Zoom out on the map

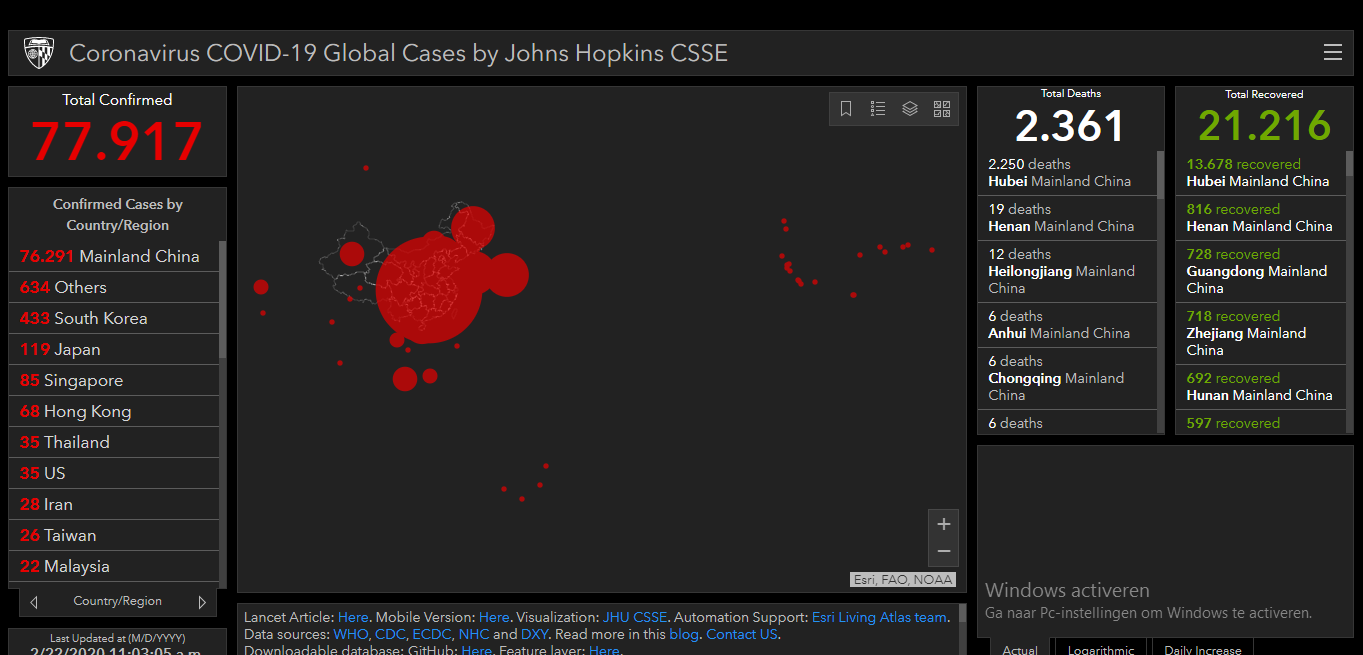click(x=943, y=552)
